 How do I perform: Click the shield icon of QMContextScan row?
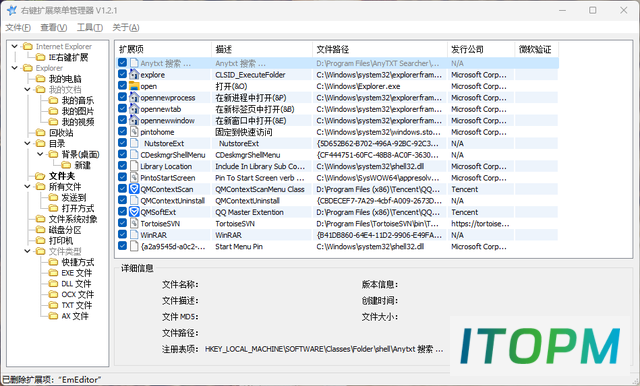134,189
